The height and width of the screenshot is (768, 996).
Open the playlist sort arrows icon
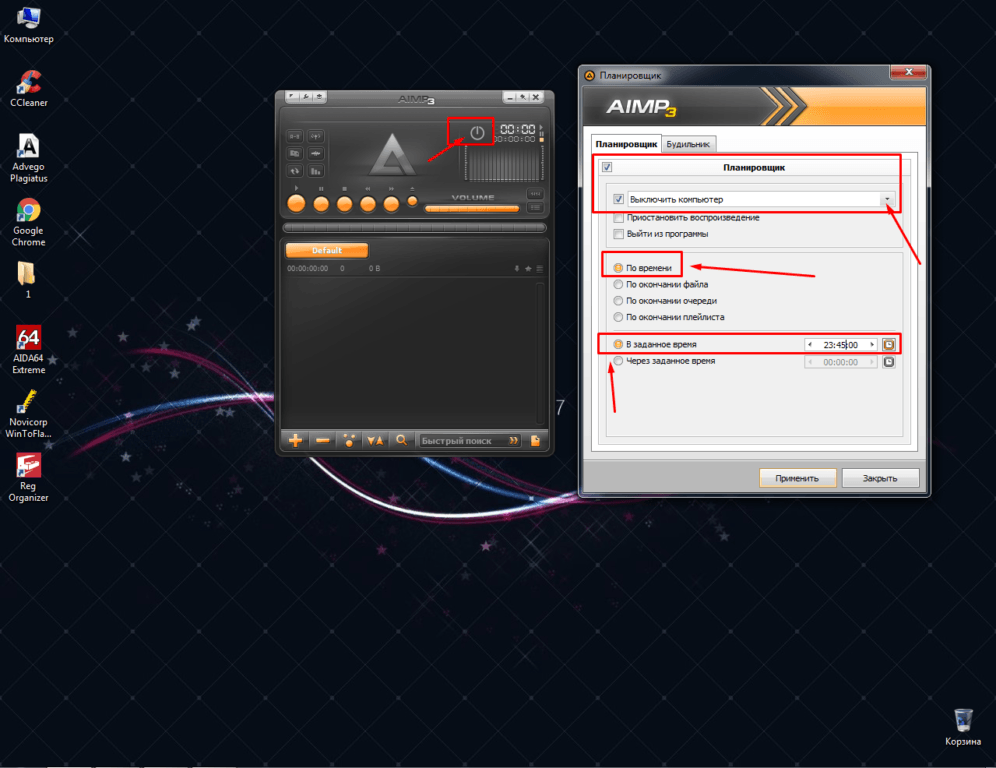click(x=375, y=440)
